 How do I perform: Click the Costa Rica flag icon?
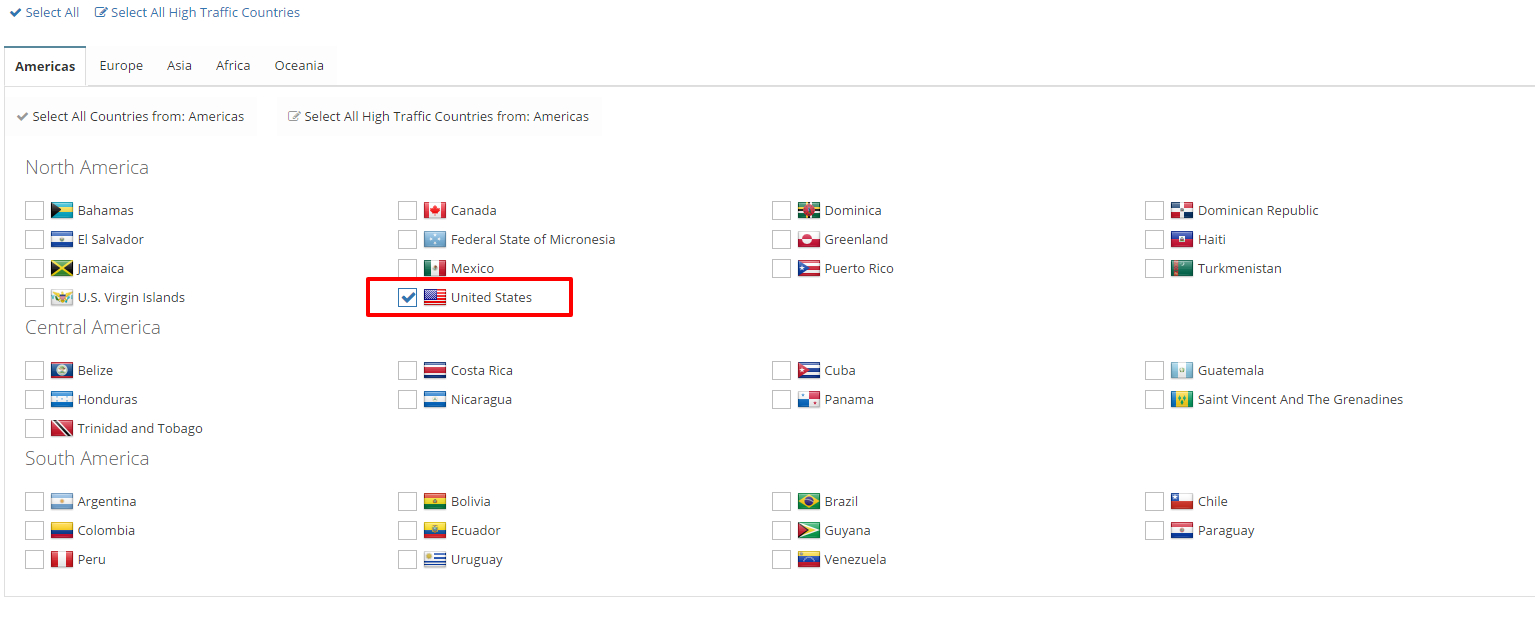pyautogui.click(x=435, y=370)
